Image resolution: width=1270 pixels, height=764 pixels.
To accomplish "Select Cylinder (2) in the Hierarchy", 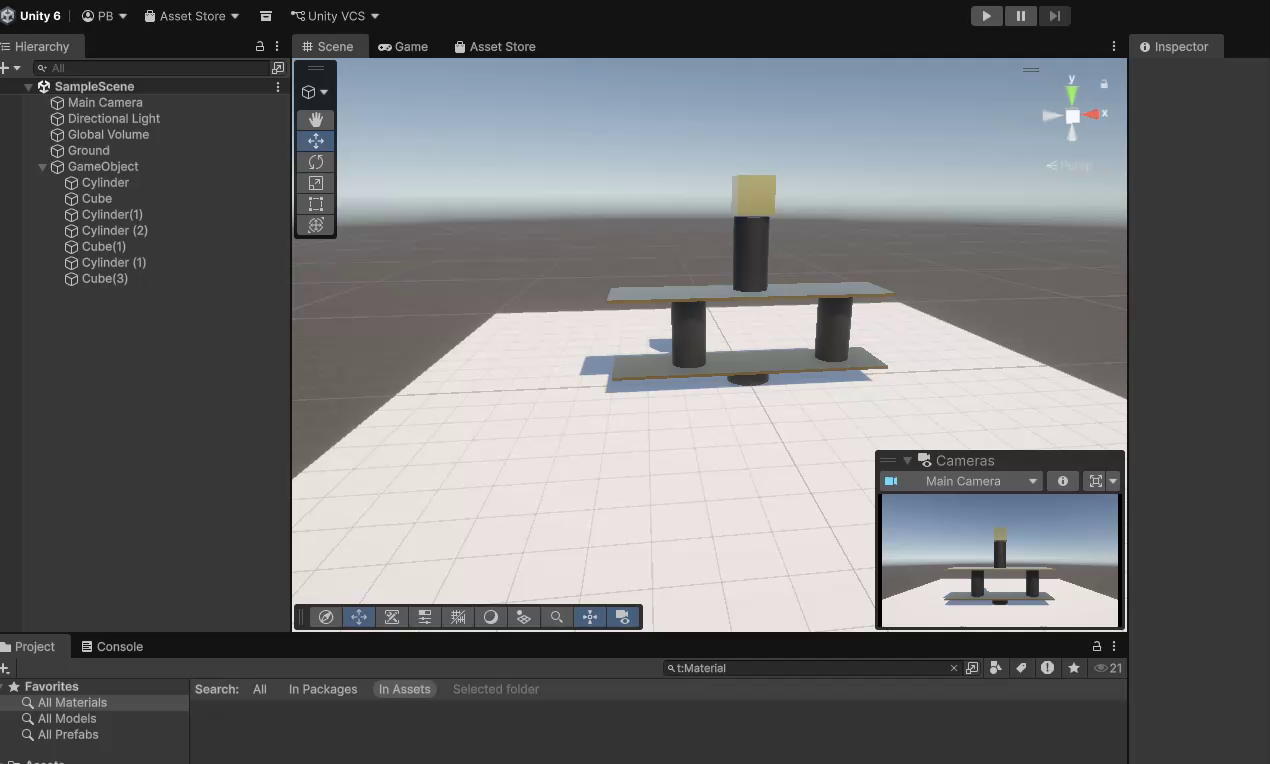I will pos(114,231).
